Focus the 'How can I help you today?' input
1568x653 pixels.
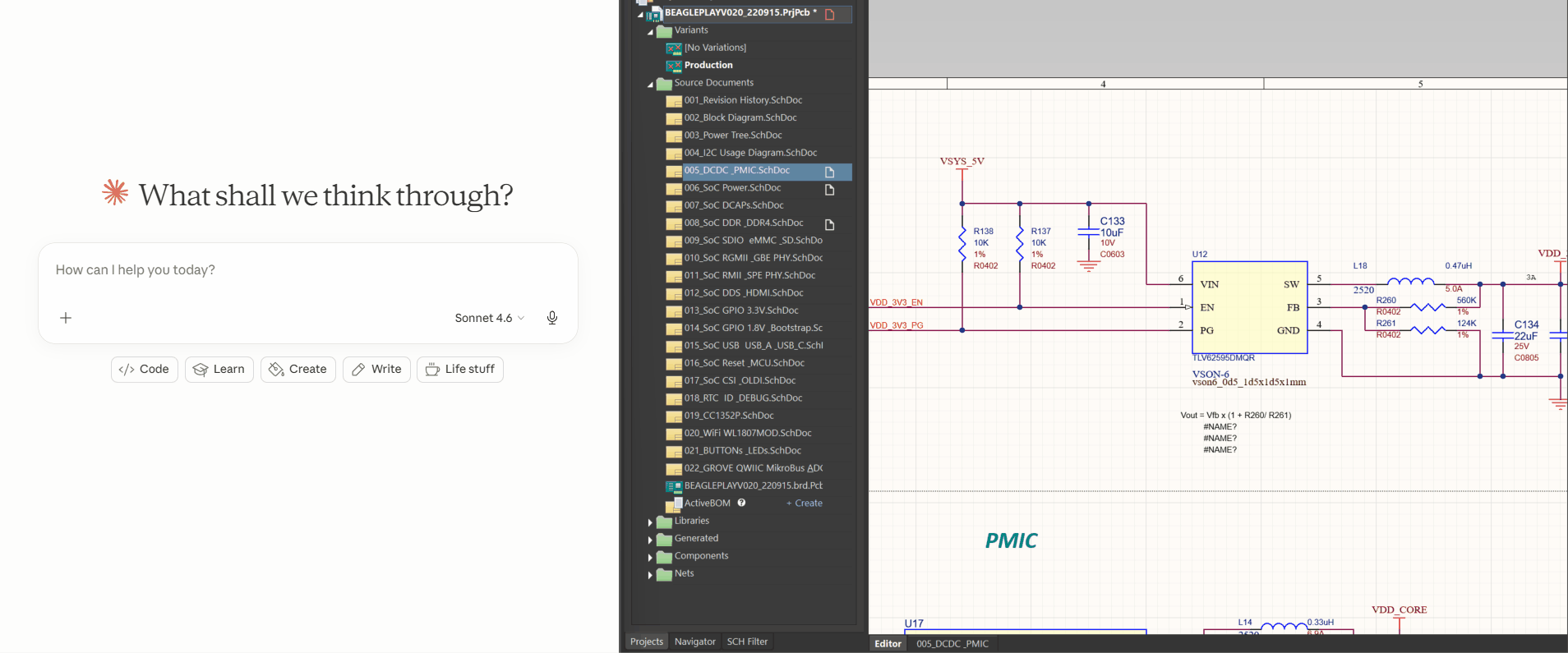(x=308, y=270)
